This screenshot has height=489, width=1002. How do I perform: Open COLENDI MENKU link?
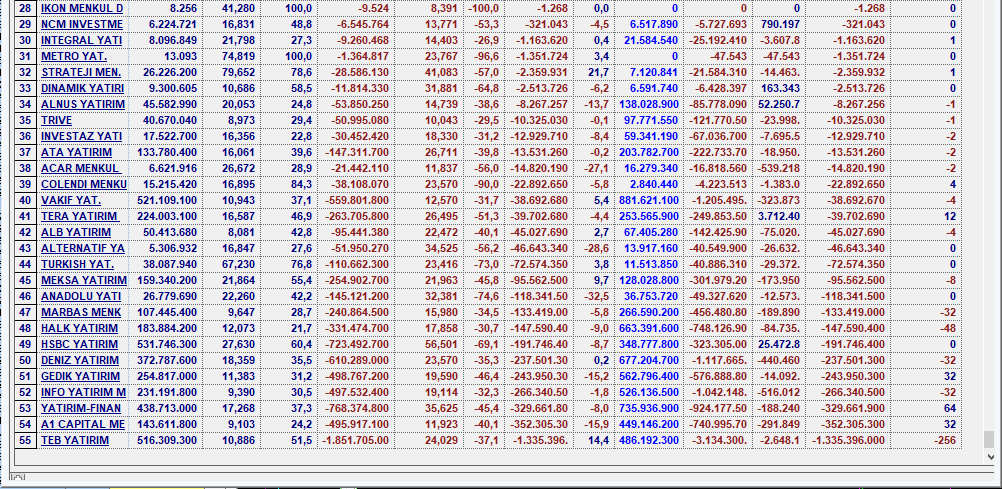(84, 184)
